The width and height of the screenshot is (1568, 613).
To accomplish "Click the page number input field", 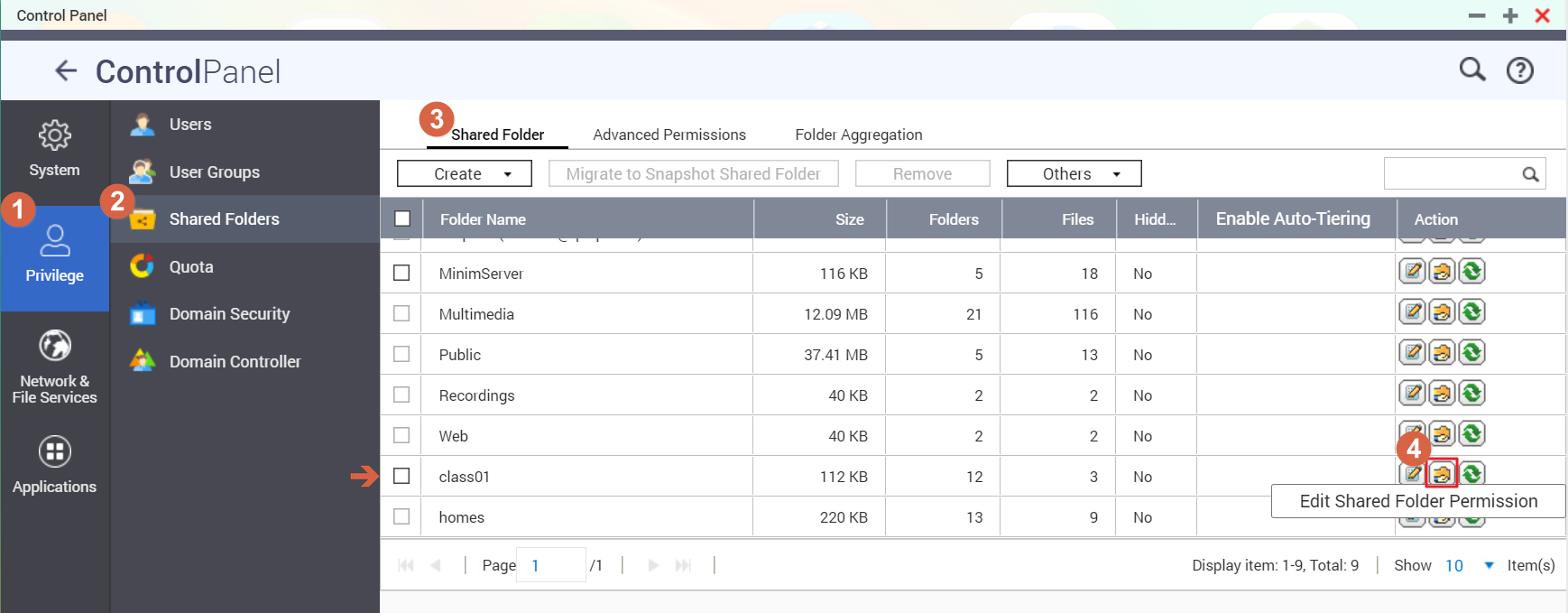I will point(550,565).
